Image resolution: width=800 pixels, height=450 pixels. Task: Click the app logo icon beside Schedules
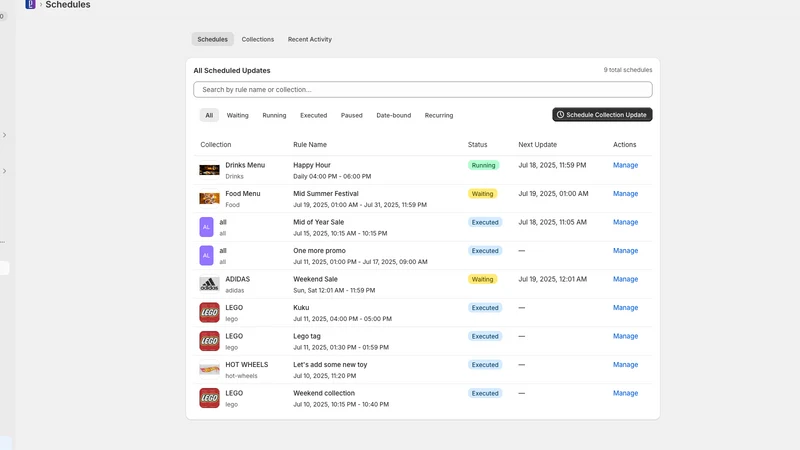[x=30, y=4]
